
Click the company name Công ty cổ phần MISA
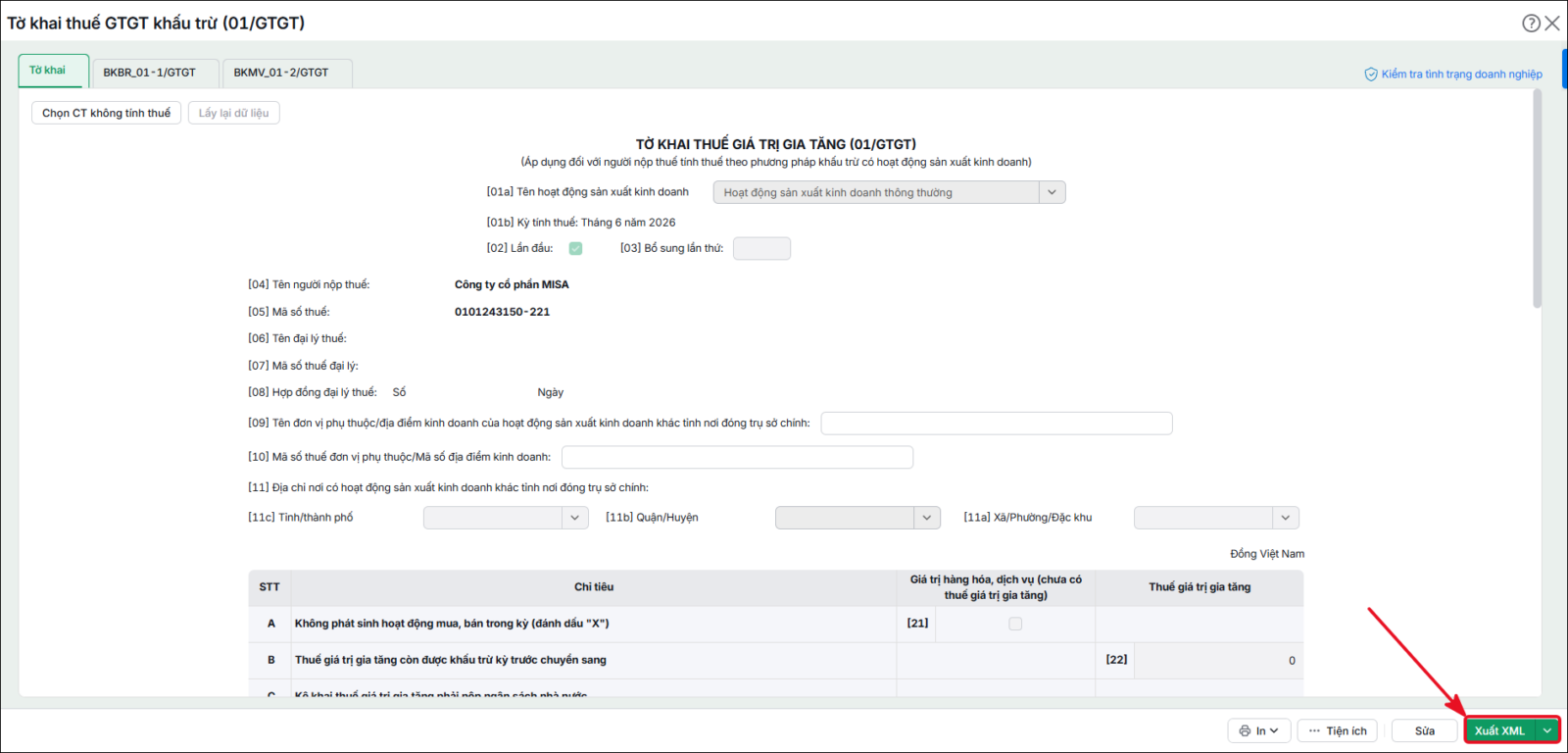click(512, 284)
